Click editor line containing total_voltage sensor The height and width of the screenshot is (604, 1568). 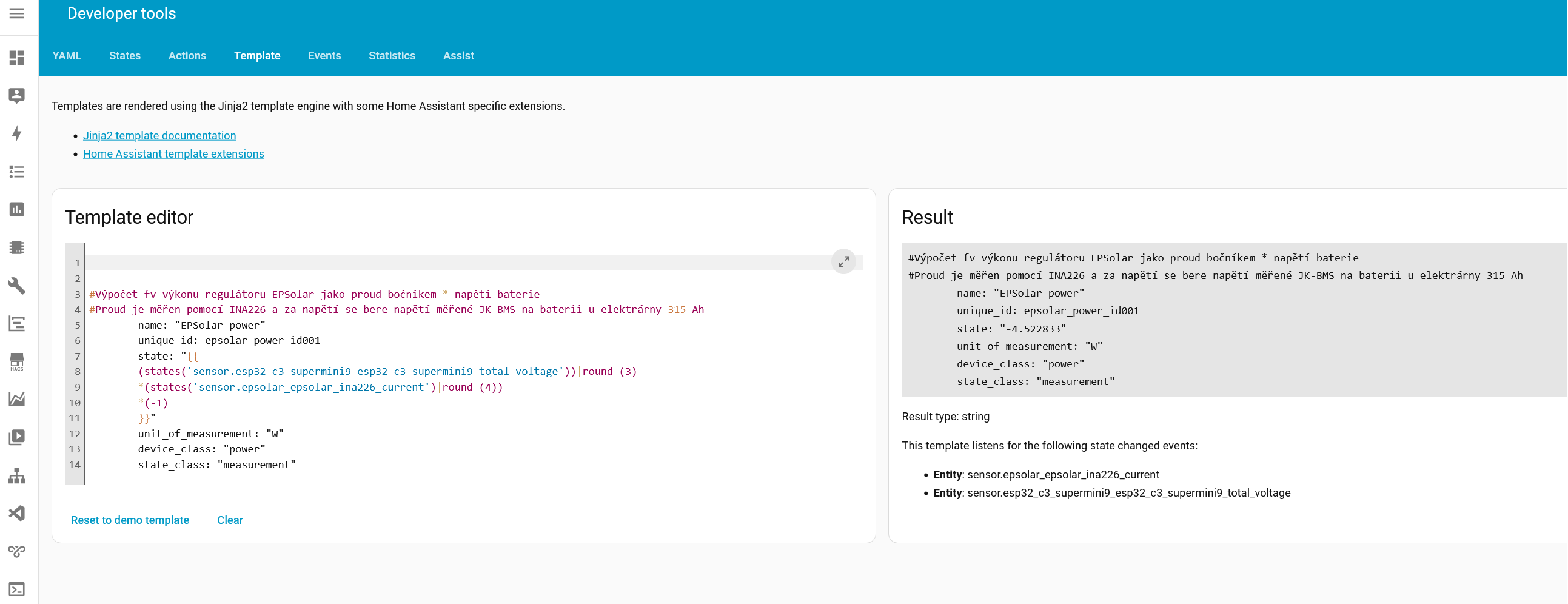pyautogui.click(x=387, y=371)
